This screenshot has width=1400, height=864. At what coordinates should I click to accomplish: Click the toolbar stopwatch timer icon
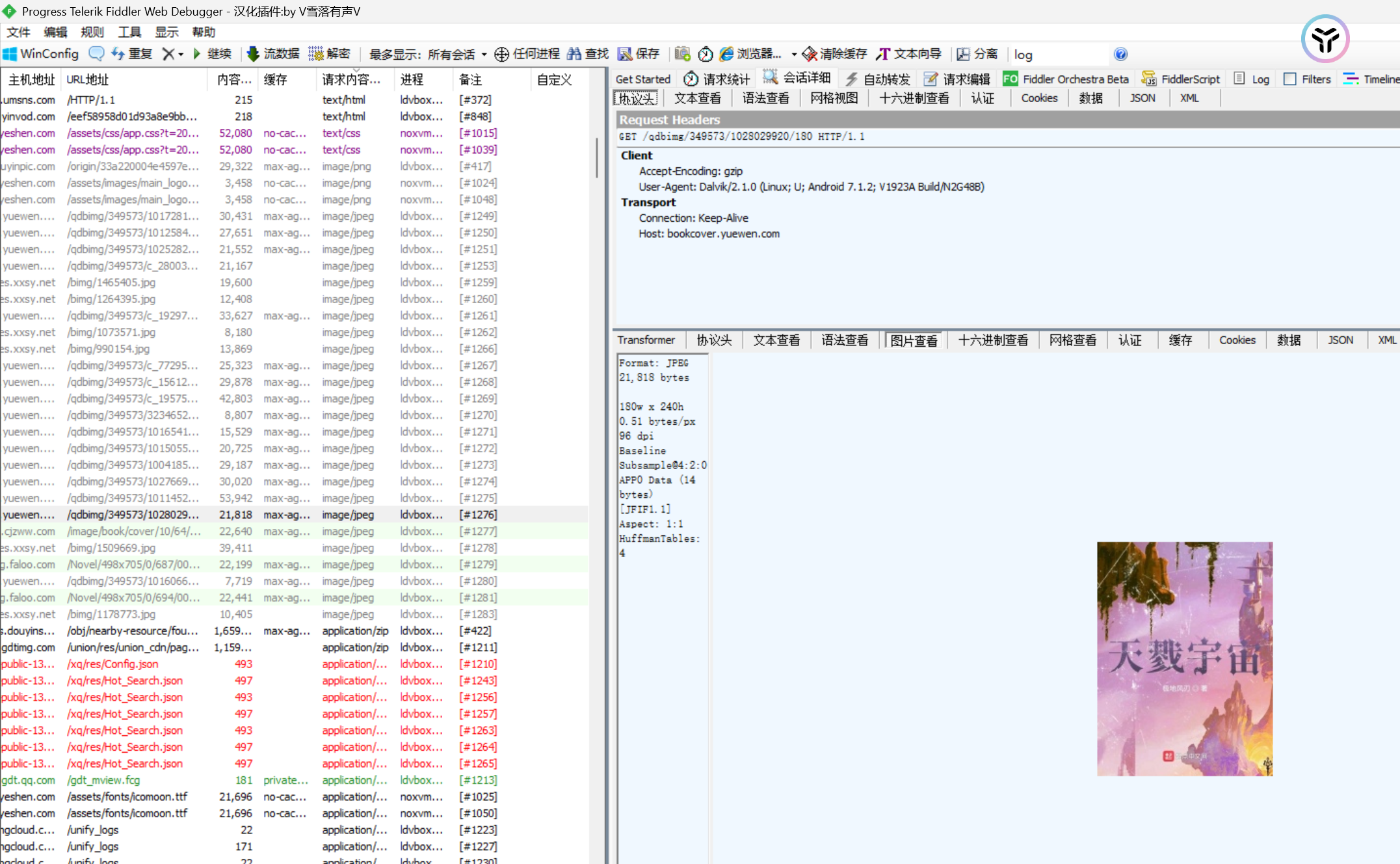[x=706, y=54]
